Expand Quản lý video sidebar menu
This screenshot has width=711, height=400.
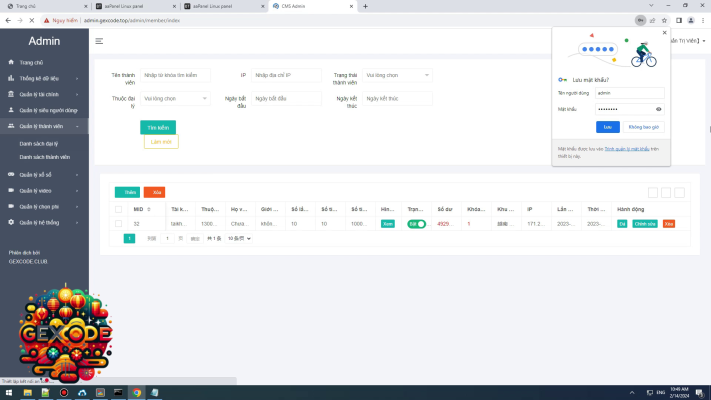(x=44, y=191)
